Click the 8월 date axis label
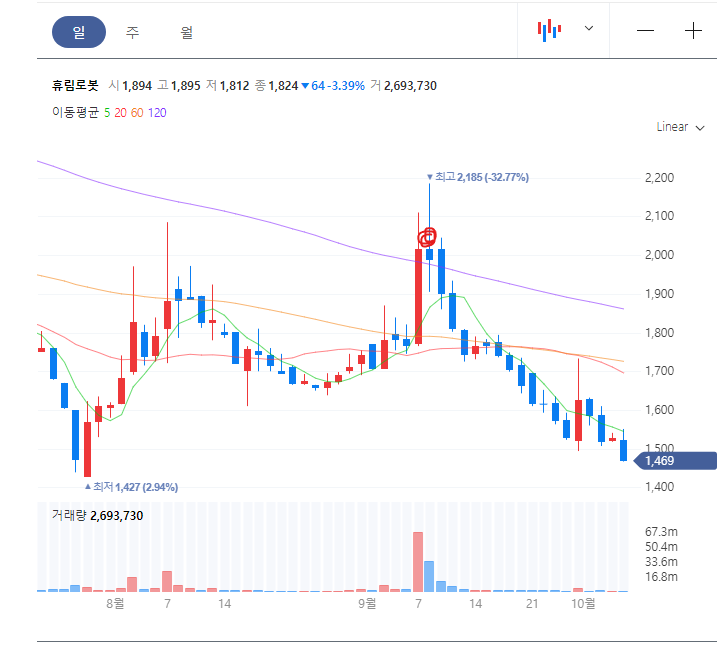This screenshot has height=645, width=728. [115, 603]
